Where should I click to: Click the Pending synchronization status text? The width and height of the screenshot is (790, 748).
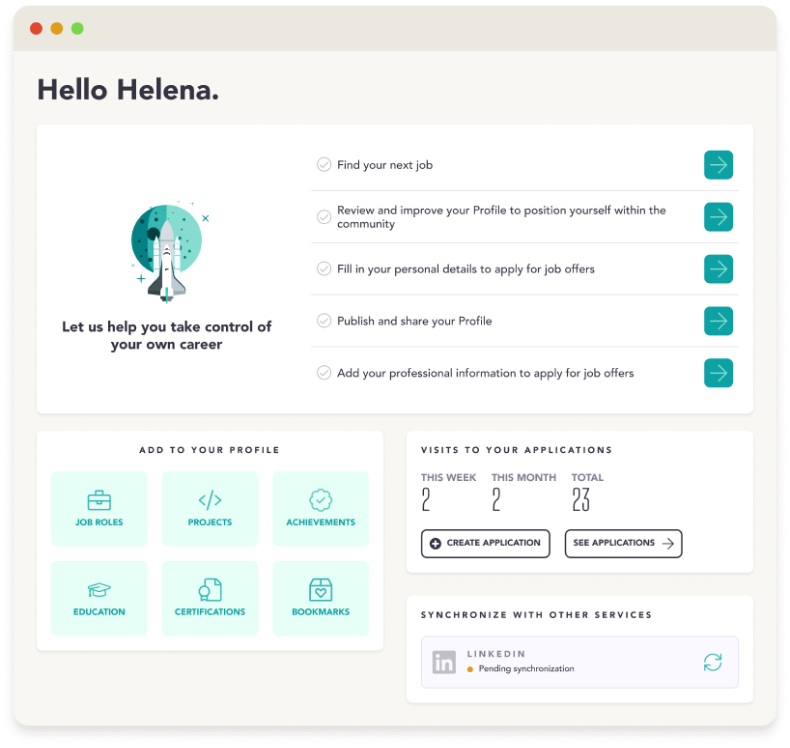tap(526, 669)
